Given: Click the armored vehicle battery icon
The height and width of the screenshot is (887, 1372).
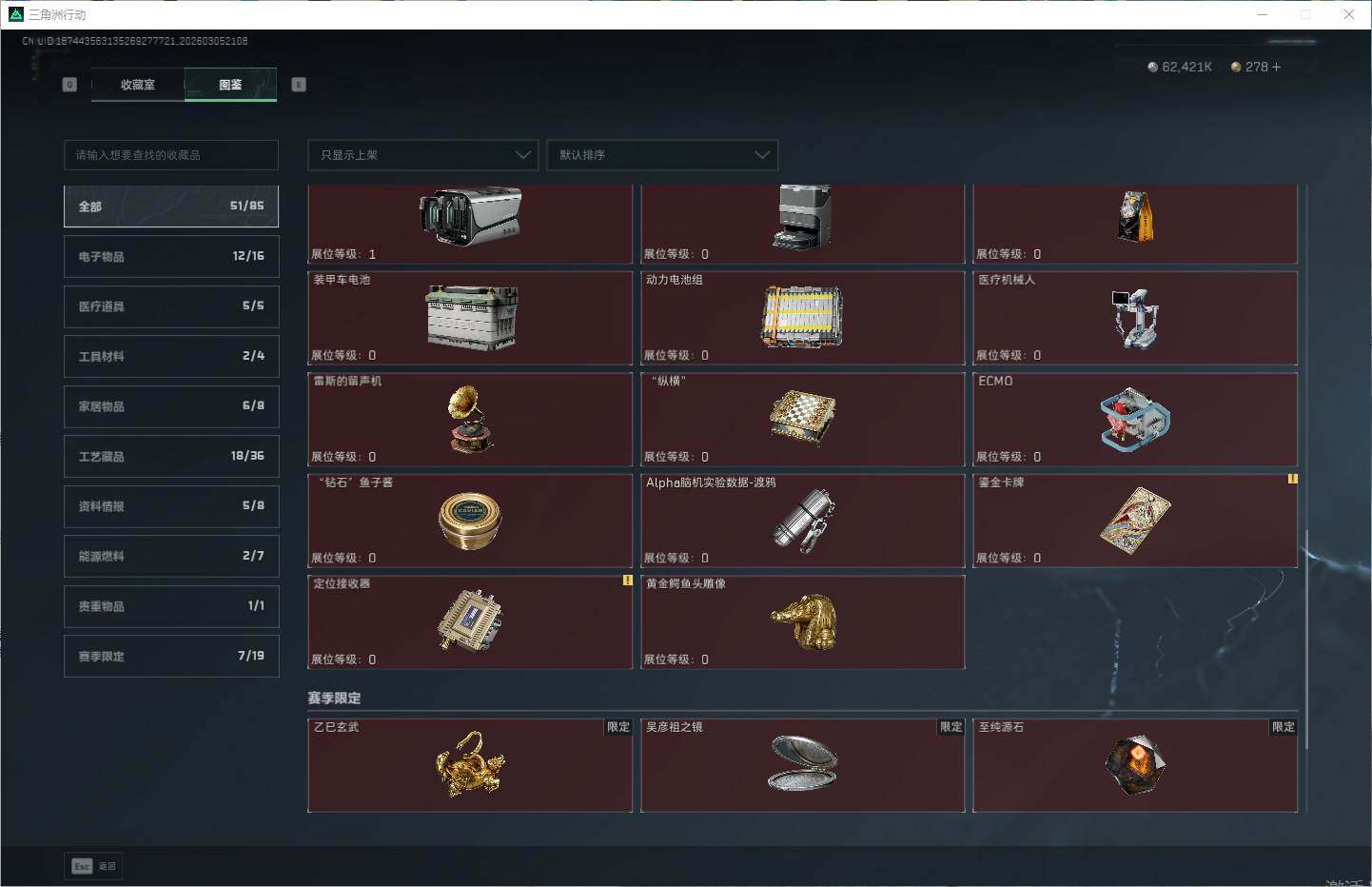Looking at the screenshot, I should (470, 318).
